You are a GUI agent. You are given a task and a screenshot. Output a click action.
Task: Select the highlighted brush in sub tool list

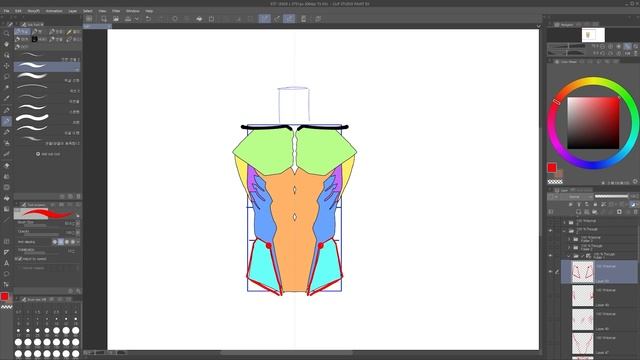[47, 67]
